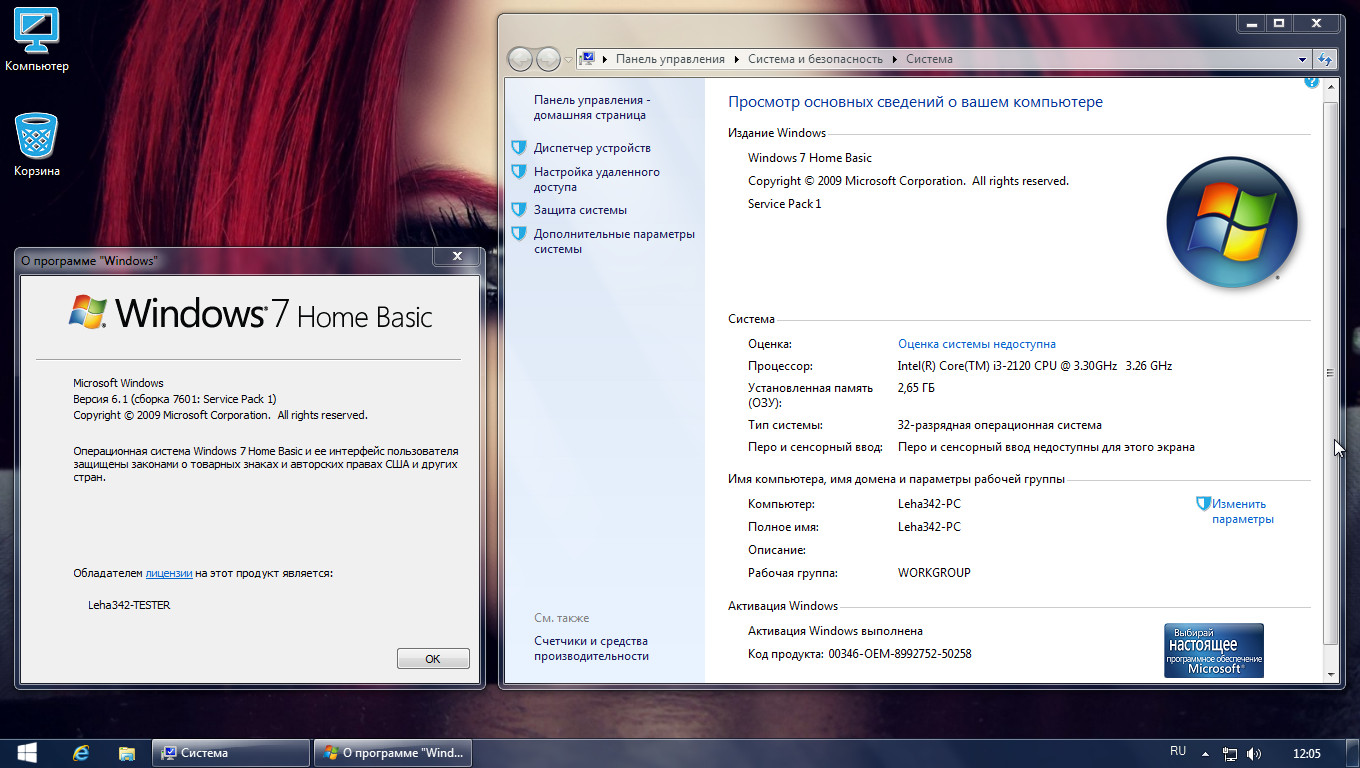Click the Оценка системы недоступна link
Viewport: 1360px width, 768px height.
(x=977, y=344)
